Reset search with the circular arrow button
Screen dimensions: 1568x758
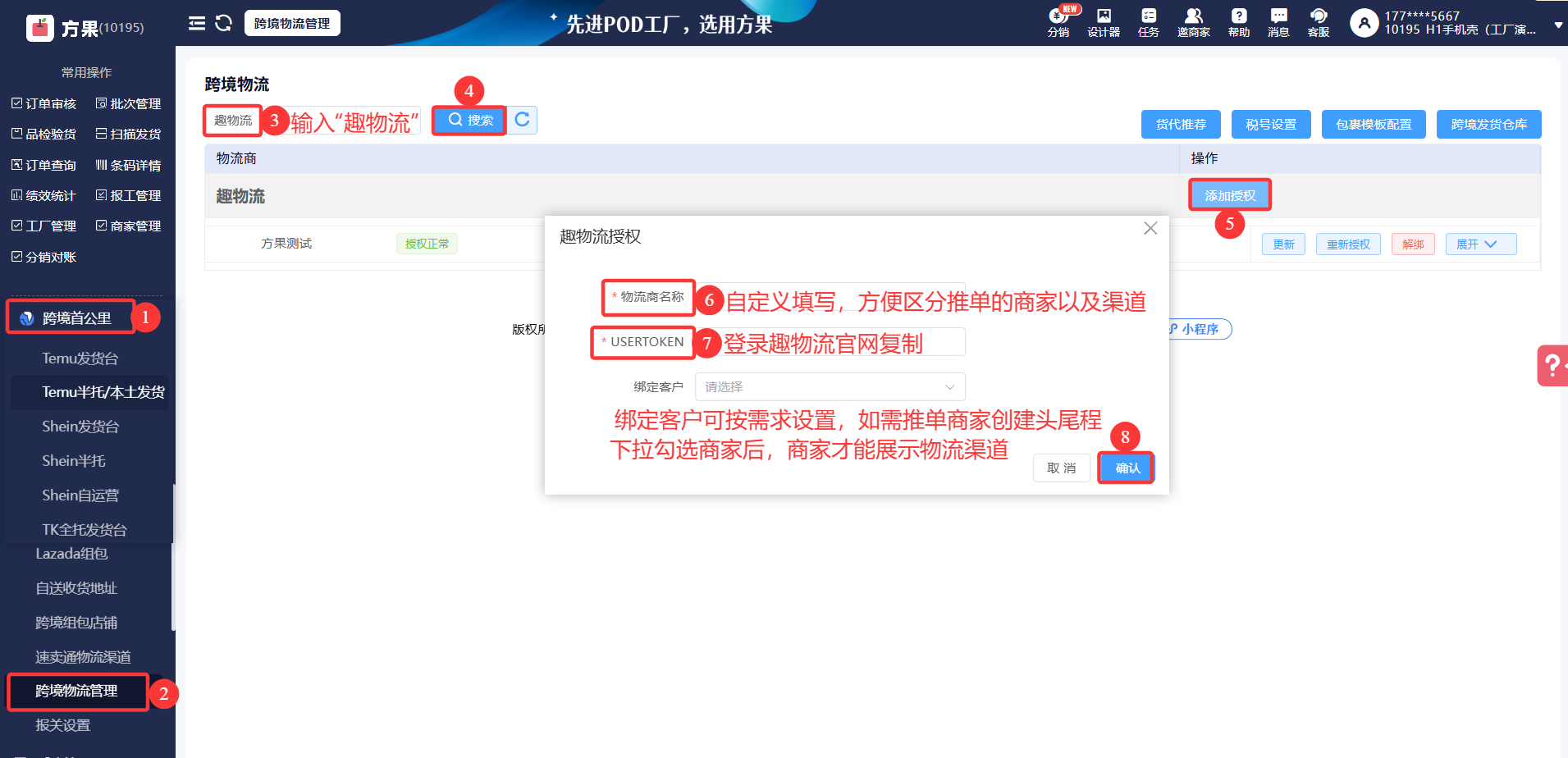click(x=522, y=120)
